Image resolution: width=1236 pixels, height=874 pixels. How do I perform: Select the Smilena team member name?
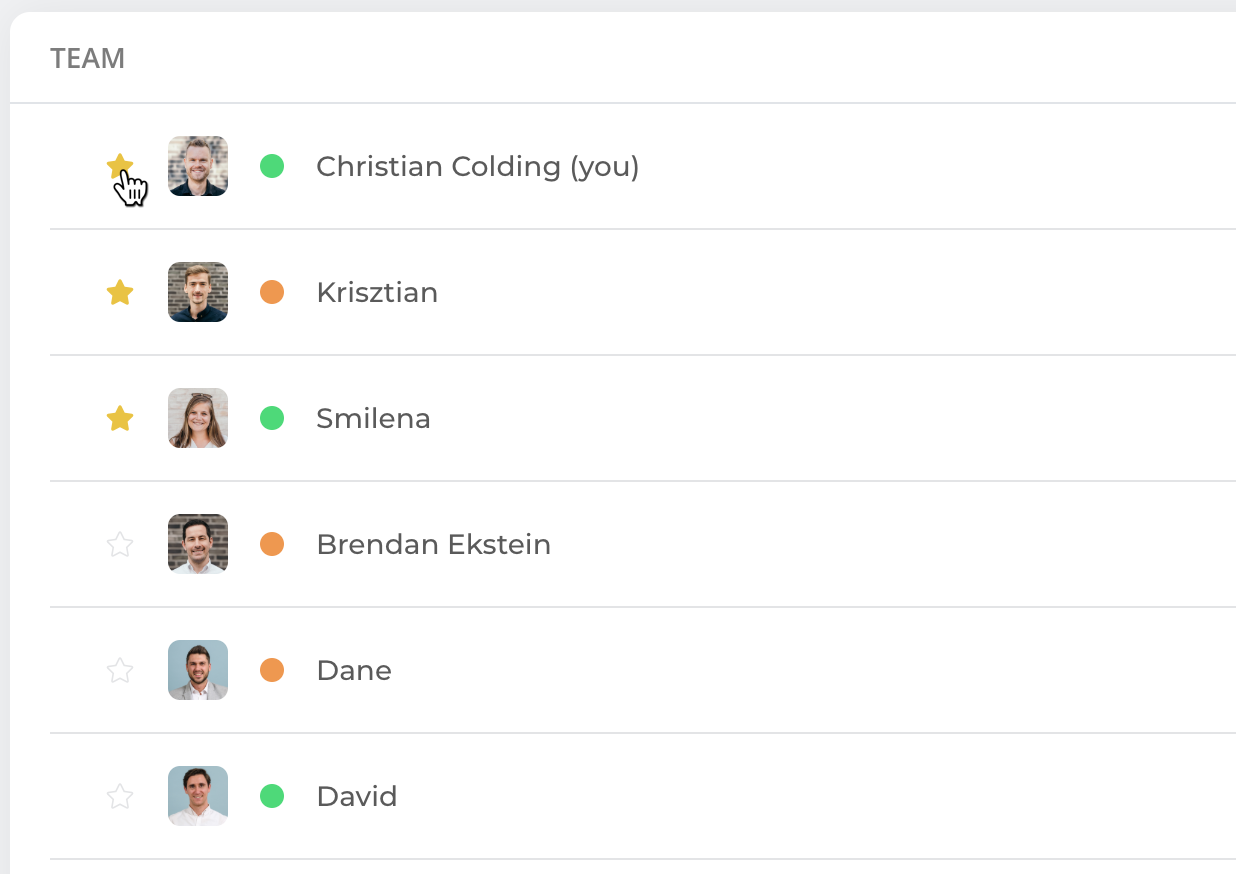point(374,418)
